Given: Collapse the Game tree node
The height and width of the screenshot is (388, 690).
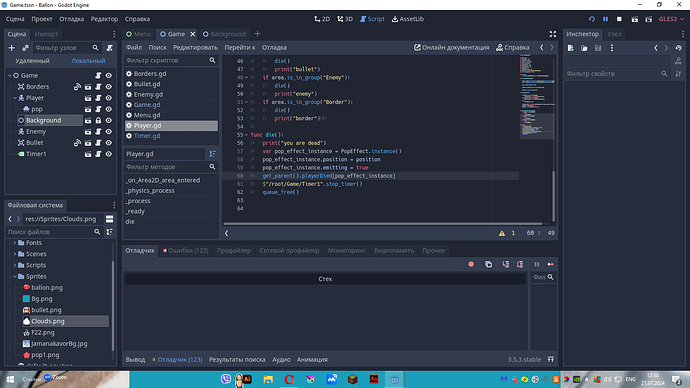Looking at the screenshot, I should pyautogui.click(x=10, y=76).
